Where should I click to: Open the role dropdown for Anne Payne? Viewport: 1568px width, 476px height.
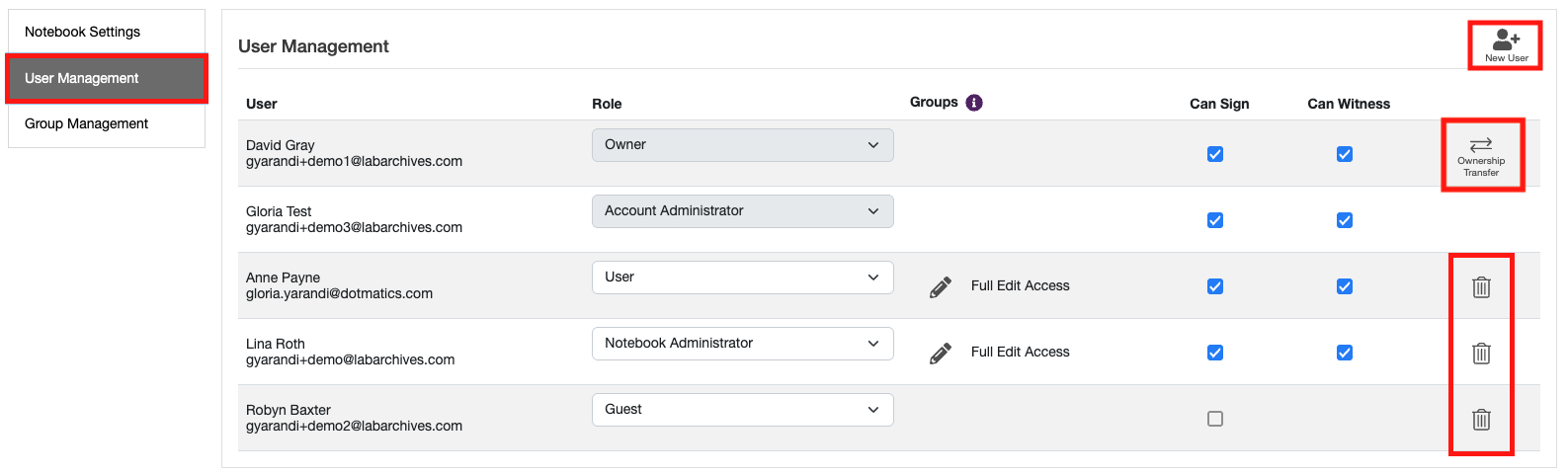point(742,278)
